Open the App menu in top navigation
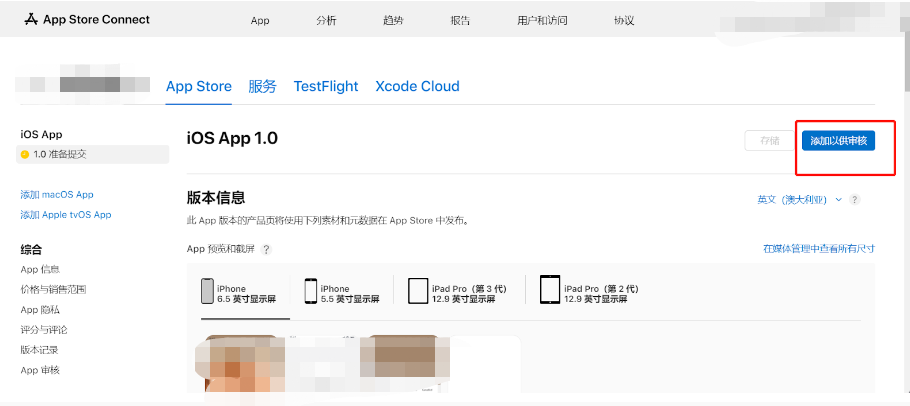This screenshot has height=406, width=910. point(260,21)
